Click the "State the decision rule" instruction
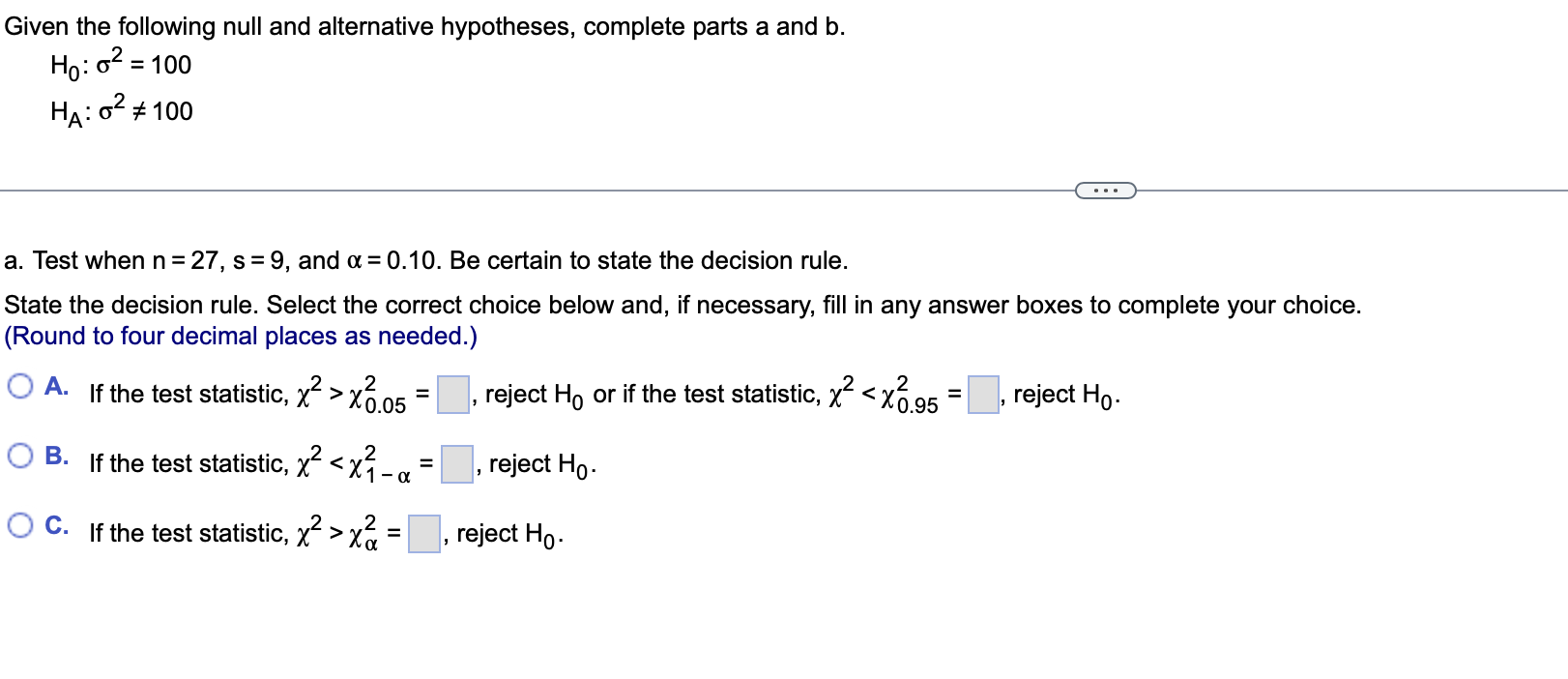Screen dimensions: 1568x679 682,305
